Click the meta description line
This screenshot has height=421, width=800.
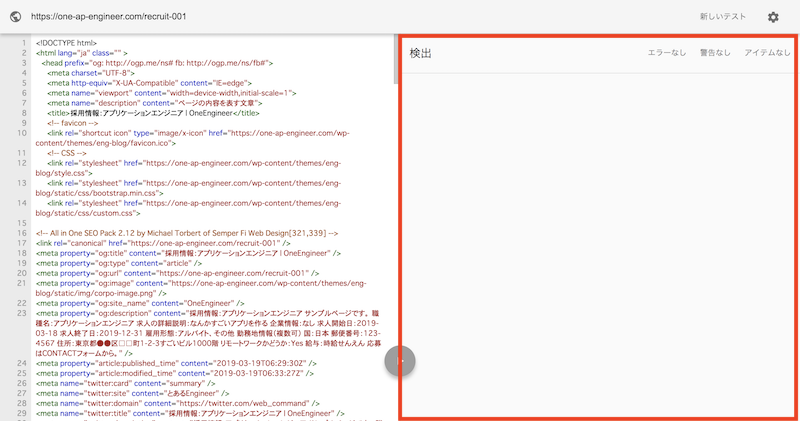(x=155, y=103)
